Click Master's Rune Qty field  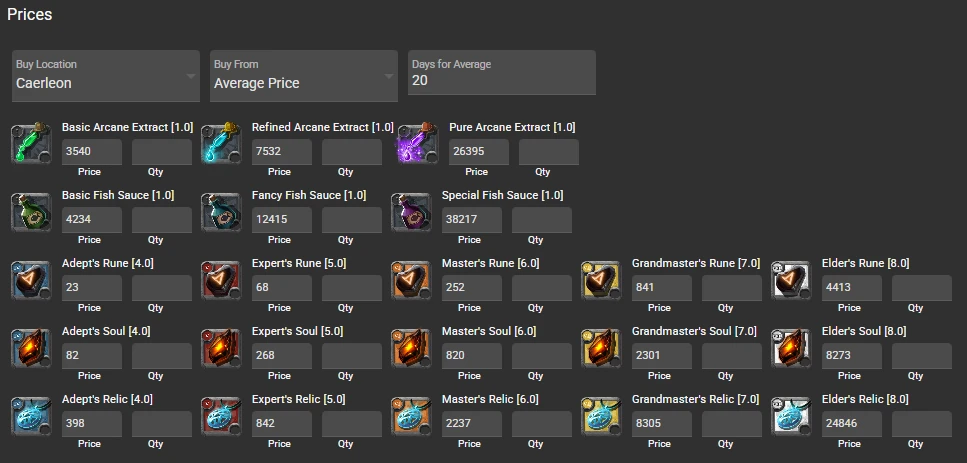click(541, 288)
